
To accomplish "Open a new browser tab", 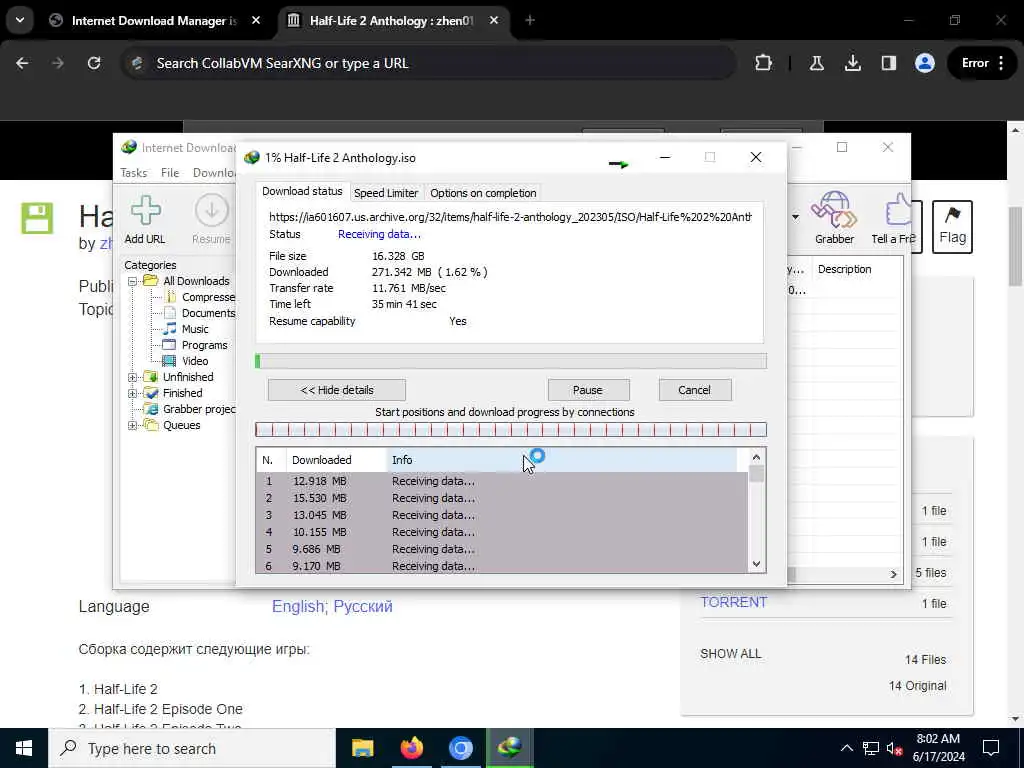I will pyautogui.click(x=530, y=20).
